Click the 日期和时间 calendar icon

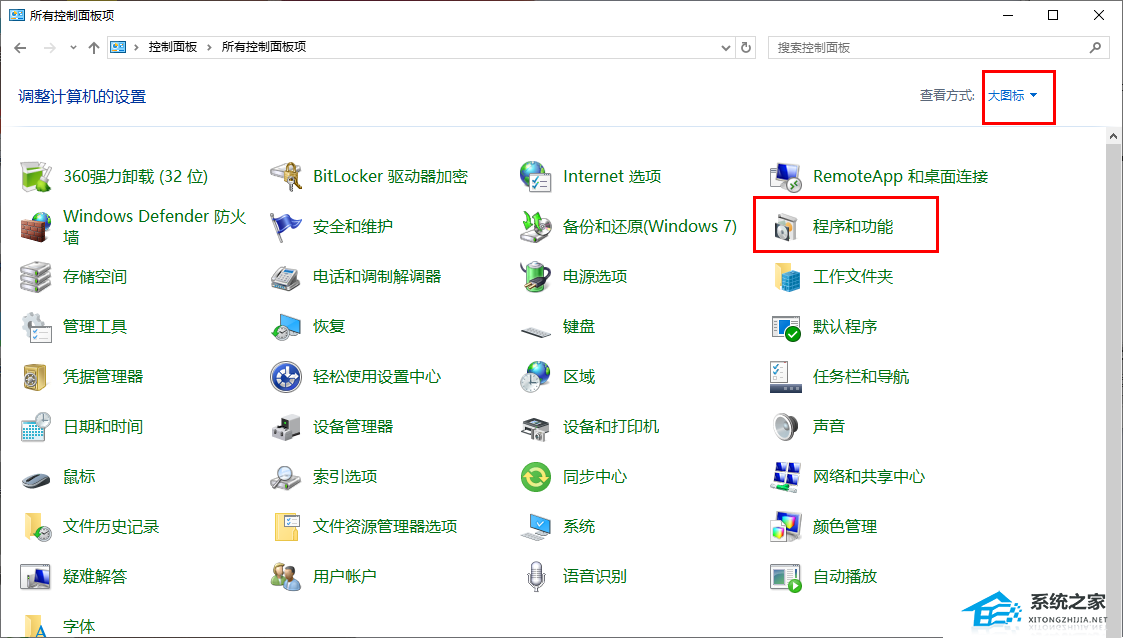pos(35,427)
